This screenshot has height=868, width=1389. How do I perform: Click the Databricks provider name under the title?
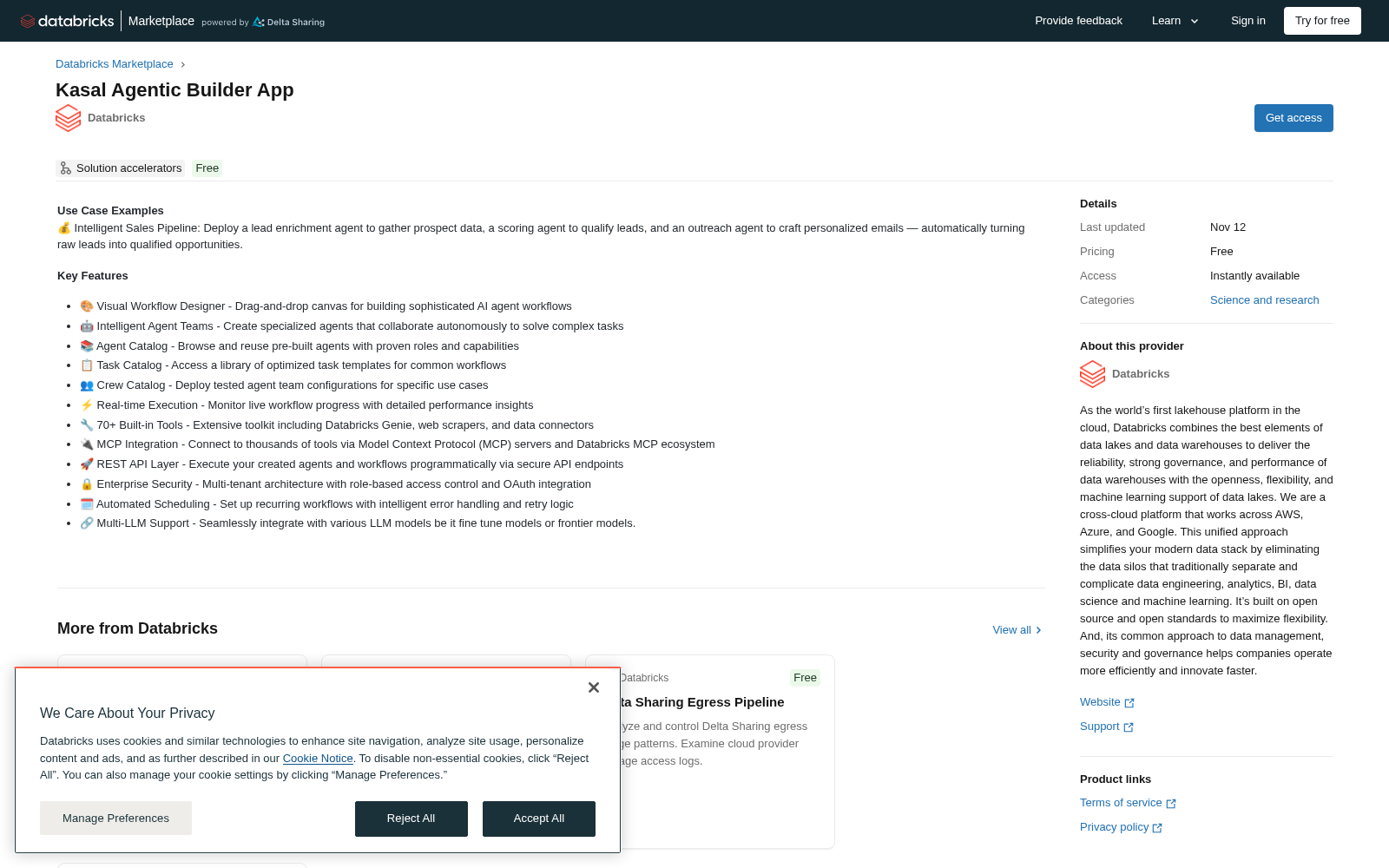click(116, 118)
